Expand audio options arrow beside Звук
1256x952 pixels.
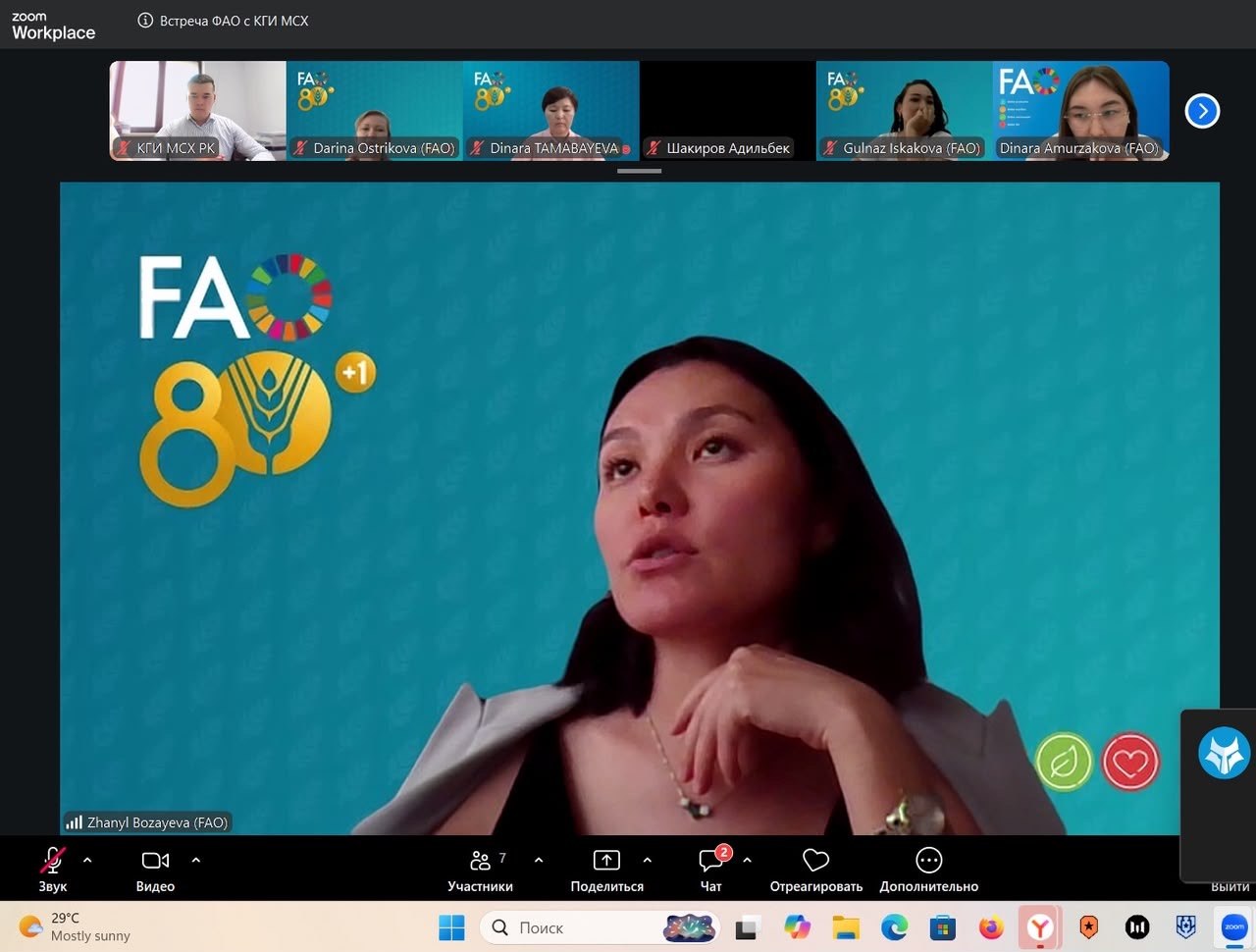[x=87, y=860]
